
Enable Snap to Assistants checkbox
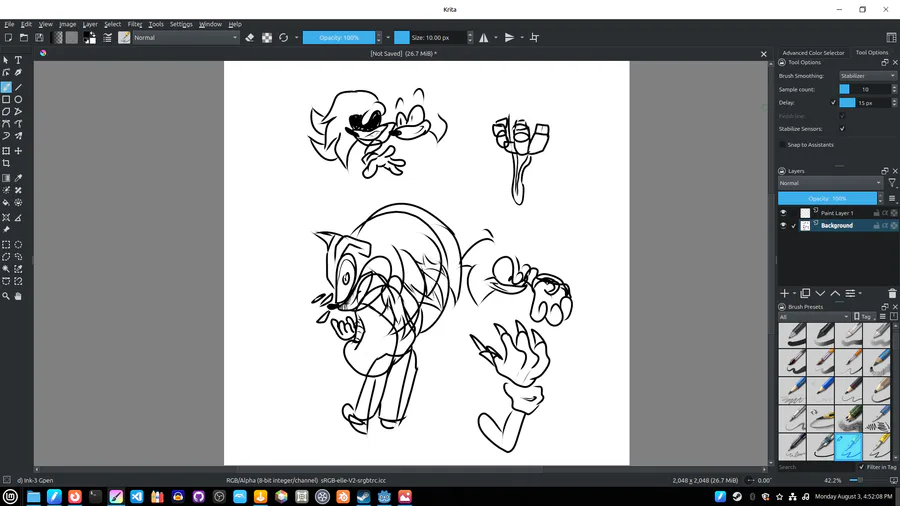(x=782, y=145)
